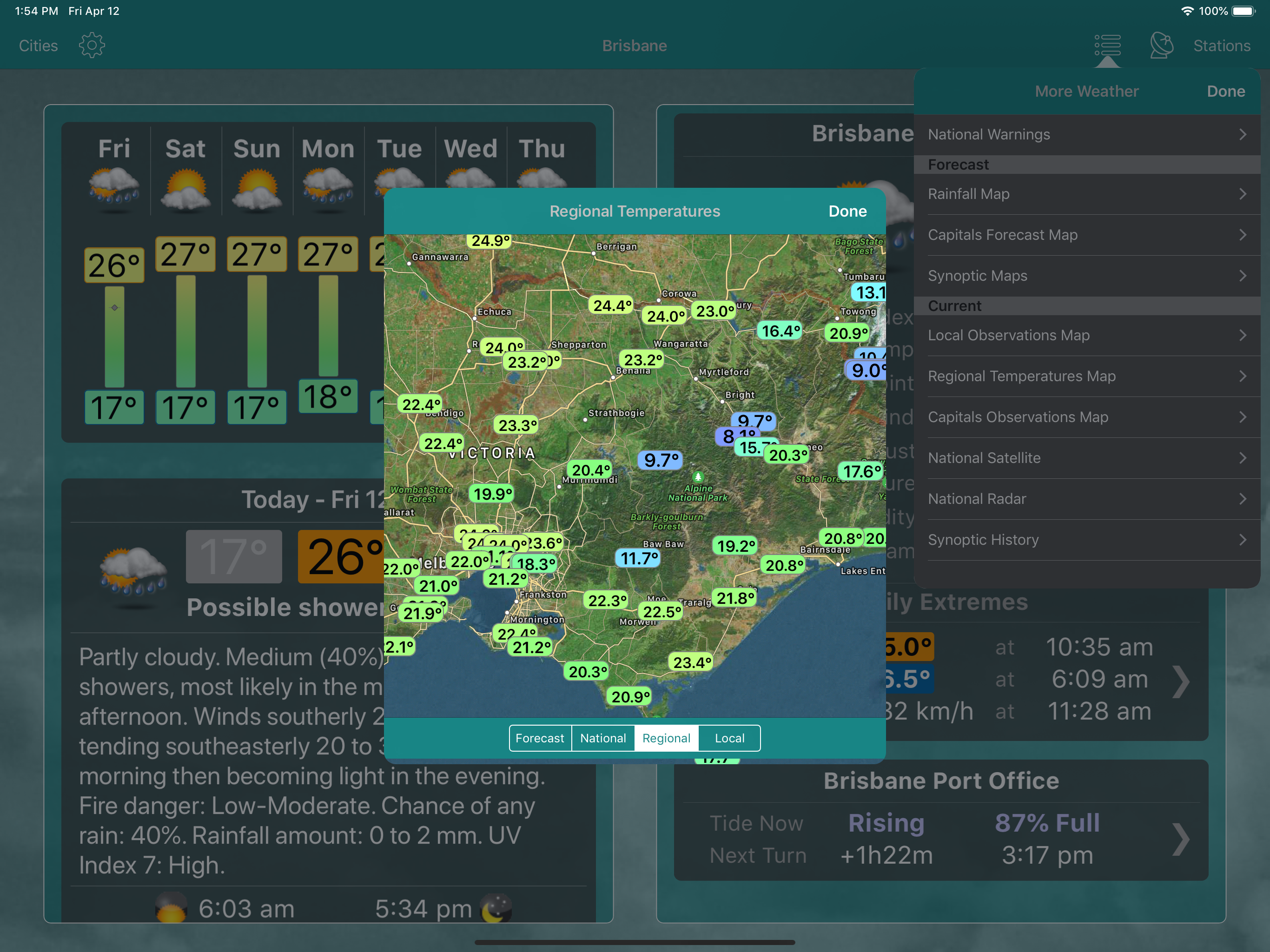The image size is (1270, 952).
Task: Tap the More Weather list icon
Action: pos(1107,46)
